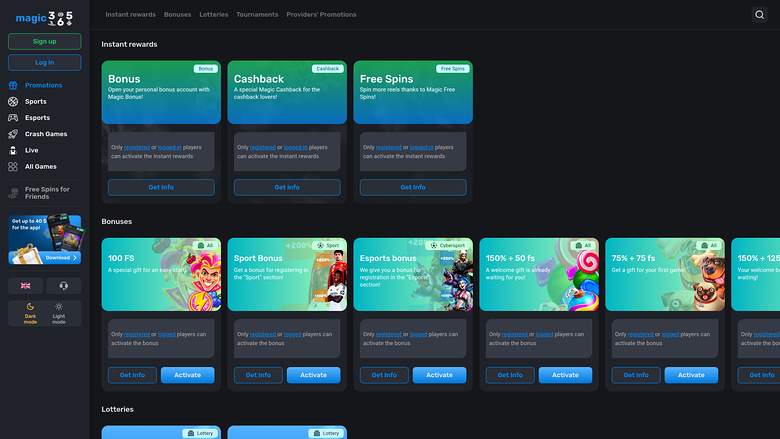Image resolution: width=780 pixels, height=439 pixels.
Task: Click Sport tag on Sport Bonus
Action: (328, 245)
